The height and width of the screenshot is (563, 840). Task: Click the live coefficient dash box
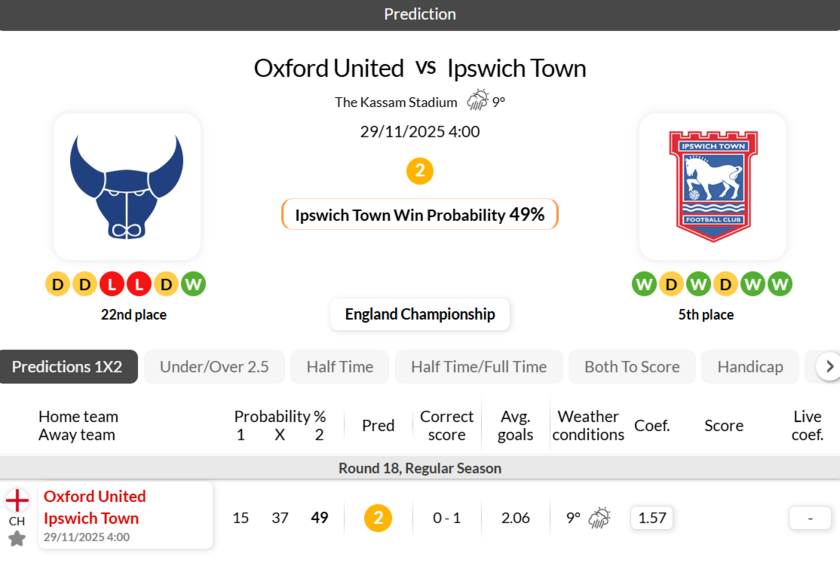(x=810, y=518)
